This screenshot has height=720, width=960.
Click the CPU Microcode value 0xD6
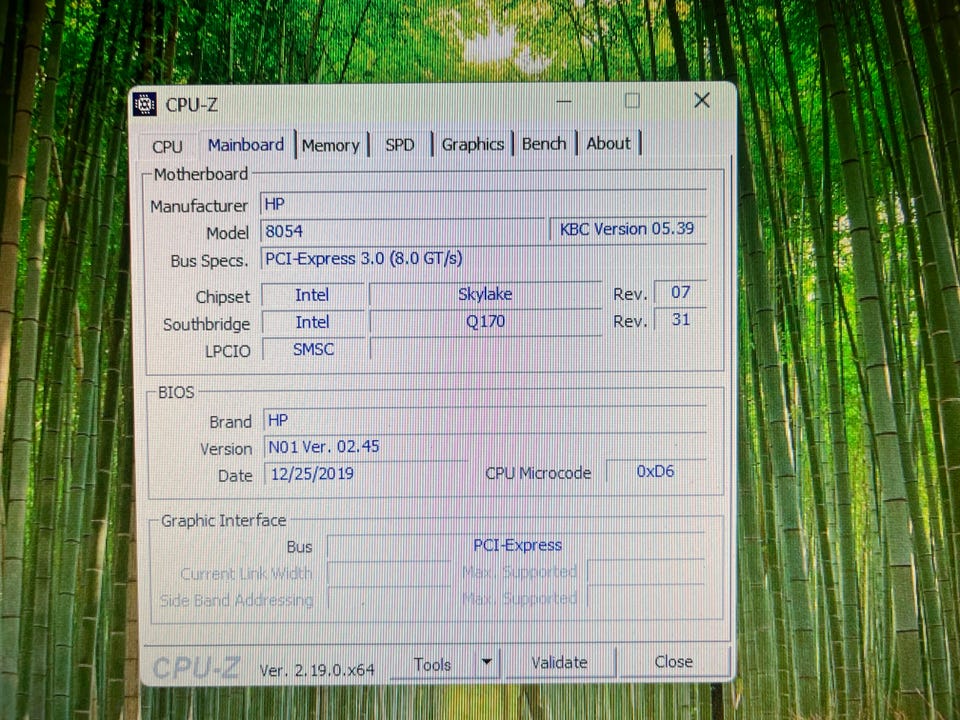pyautogui.click(x=656, y=471)
